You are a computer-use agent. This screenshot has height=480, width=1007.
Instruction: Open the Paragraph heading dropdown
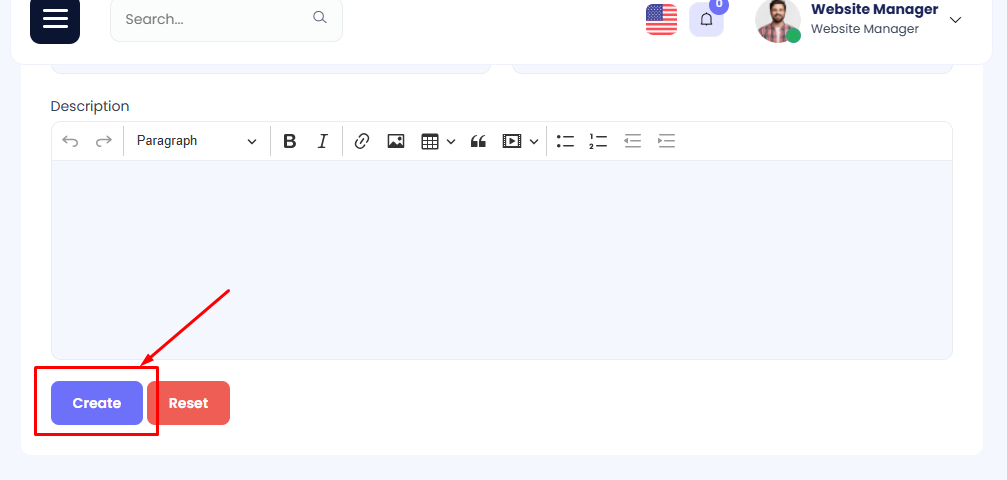197,141
